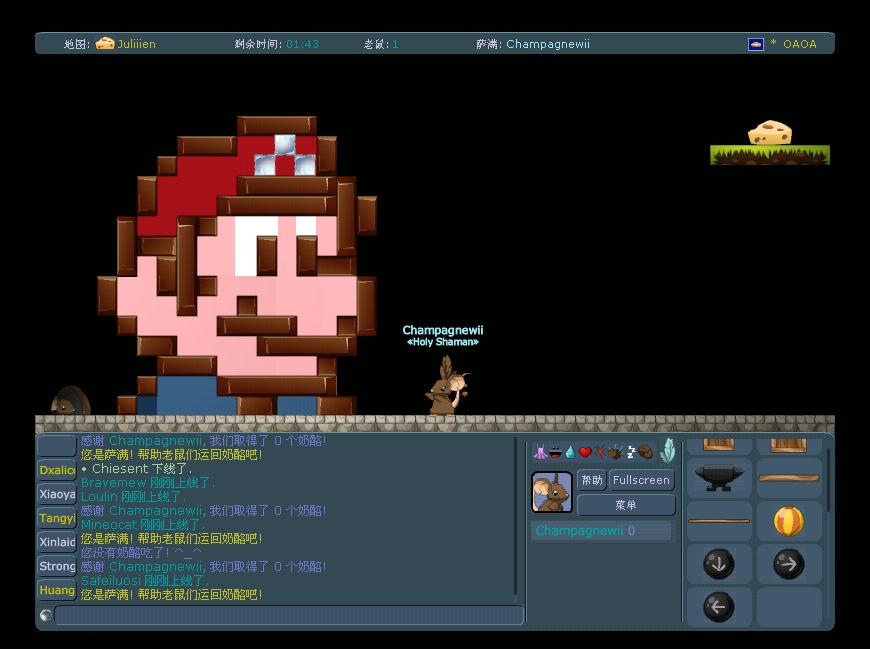Open the Xiaoya chat tab
The width and height of the screenshot is (870, 649).
[x=57, y=494]
